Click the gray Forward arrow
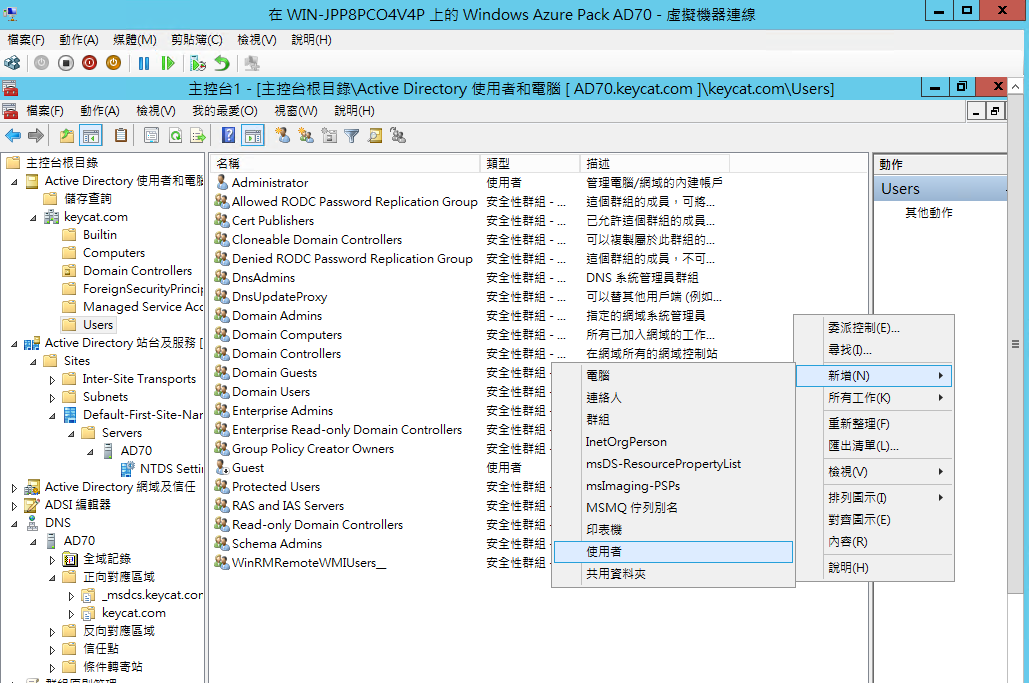The image size is (1029, 684). click(36, 136)
